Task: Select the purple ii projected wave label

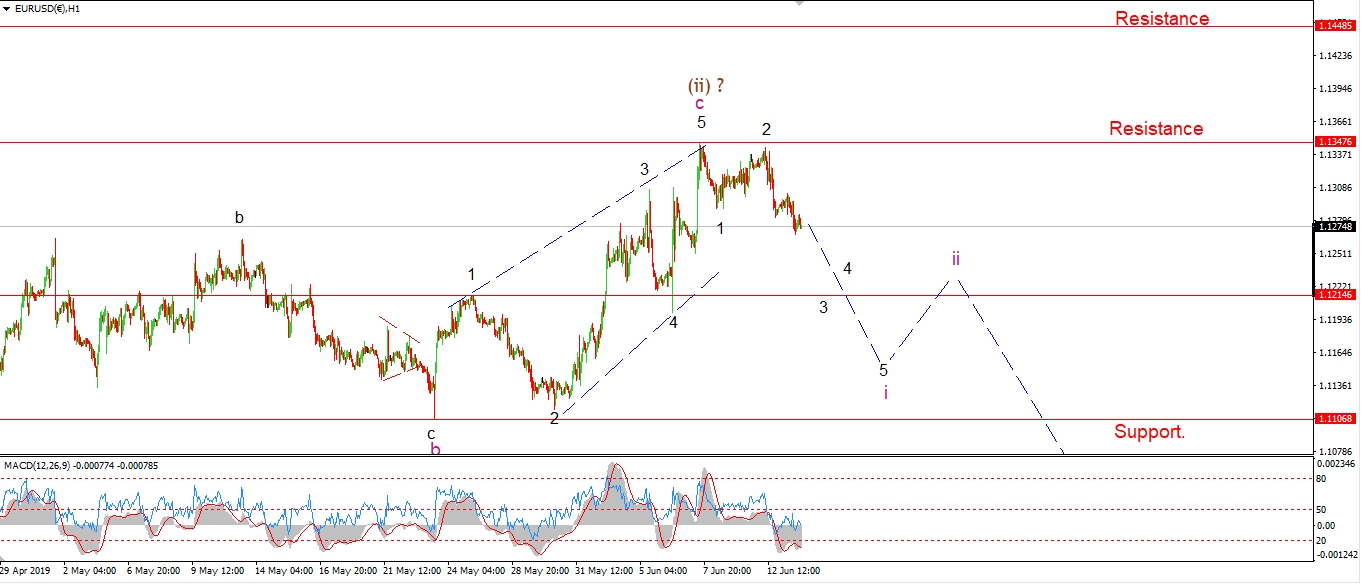Action: pyautogui.click(x=956, y=259)
